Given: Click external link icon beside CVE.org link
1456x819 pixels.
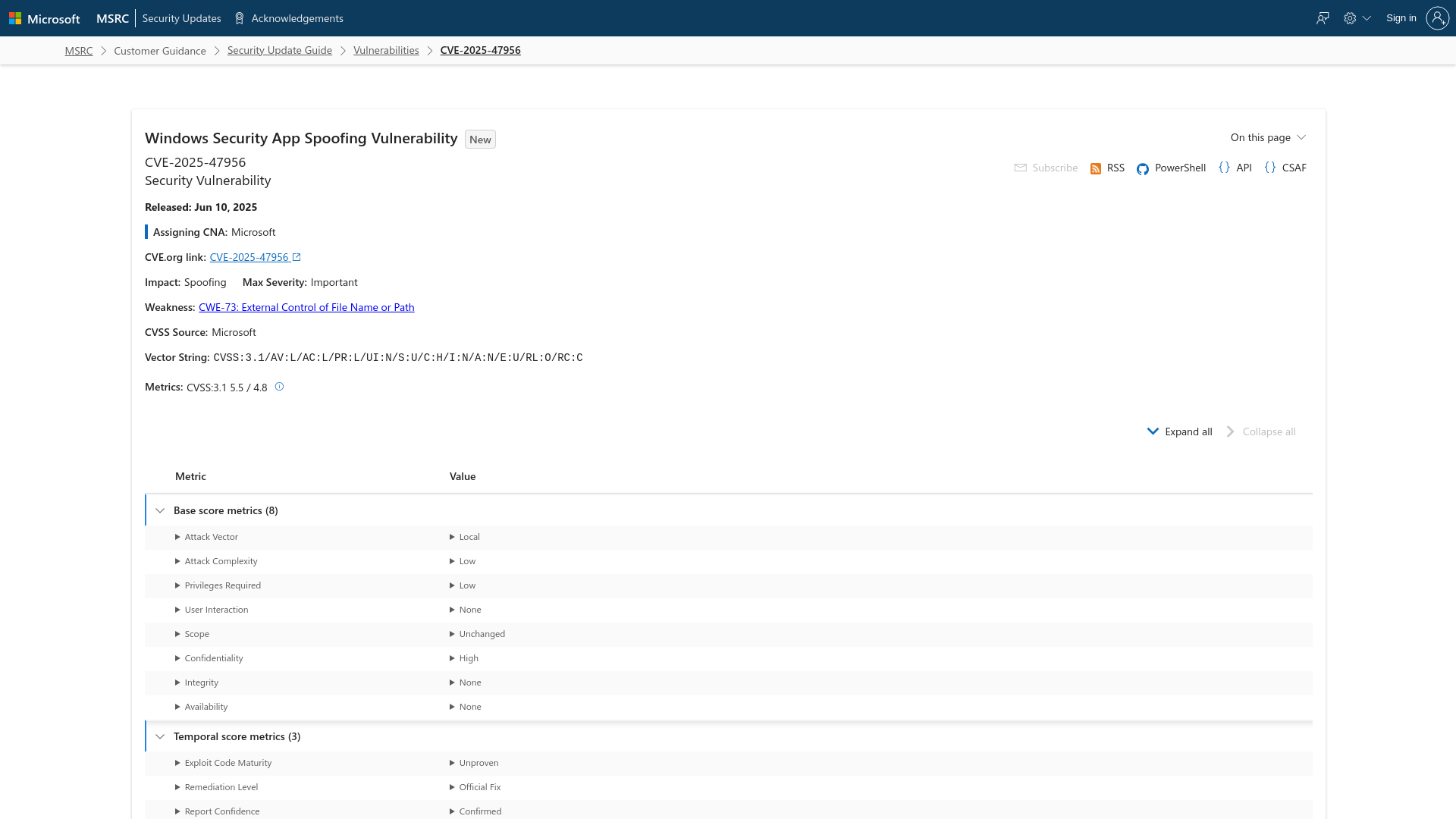Looking at the screenshot, I should (297, 257).
